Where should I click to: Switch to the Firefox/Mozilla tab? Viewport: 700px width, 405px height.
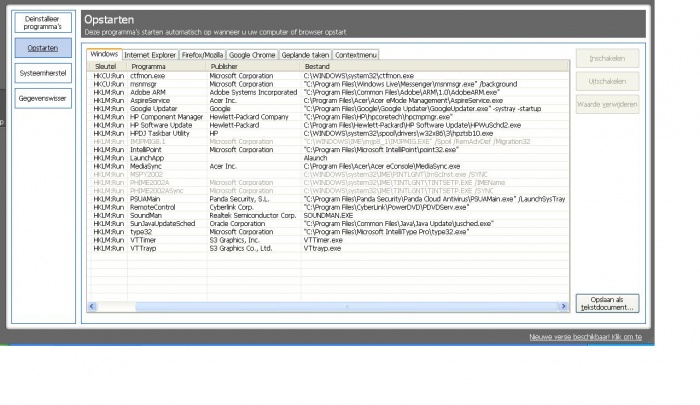(203, 55)
